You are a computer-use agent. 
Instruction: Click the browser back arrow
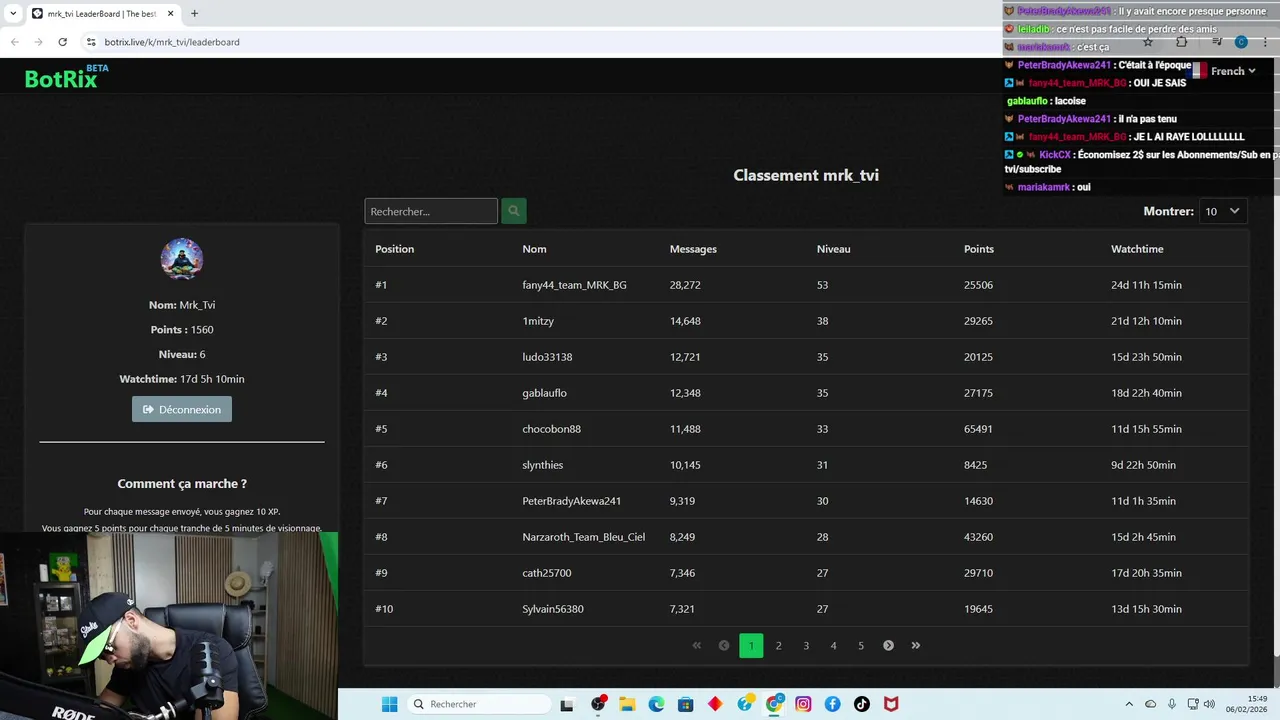pos(15,42)
